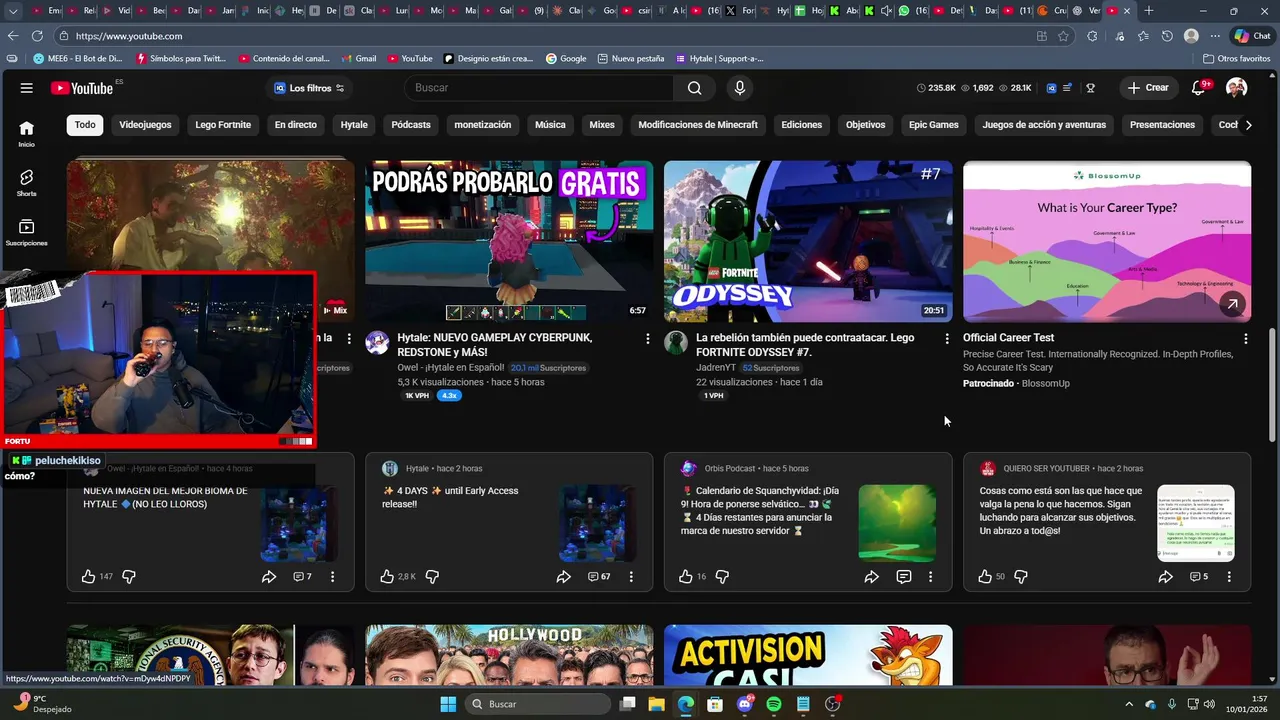Open the YouTube hamburger guide menu
This screenshot has height=720, width=1280.
26,88
